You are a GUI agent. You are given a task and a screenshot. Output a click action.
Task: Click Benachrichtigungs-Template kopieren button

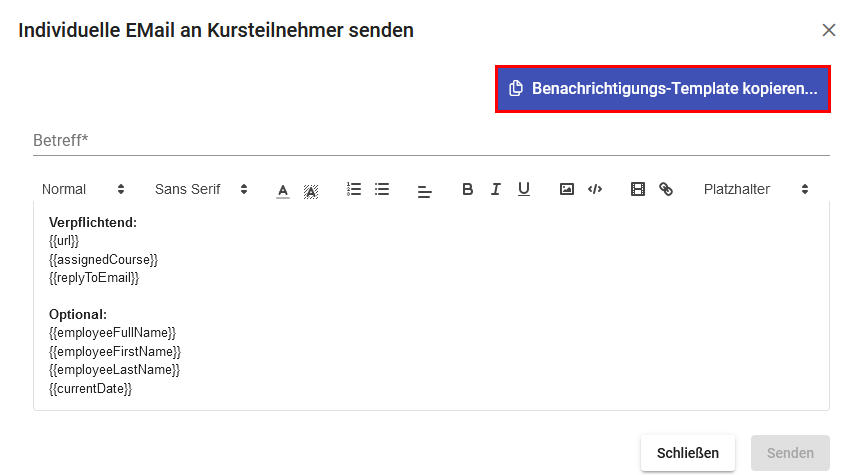pyautogui.click(x=664, y=88)
